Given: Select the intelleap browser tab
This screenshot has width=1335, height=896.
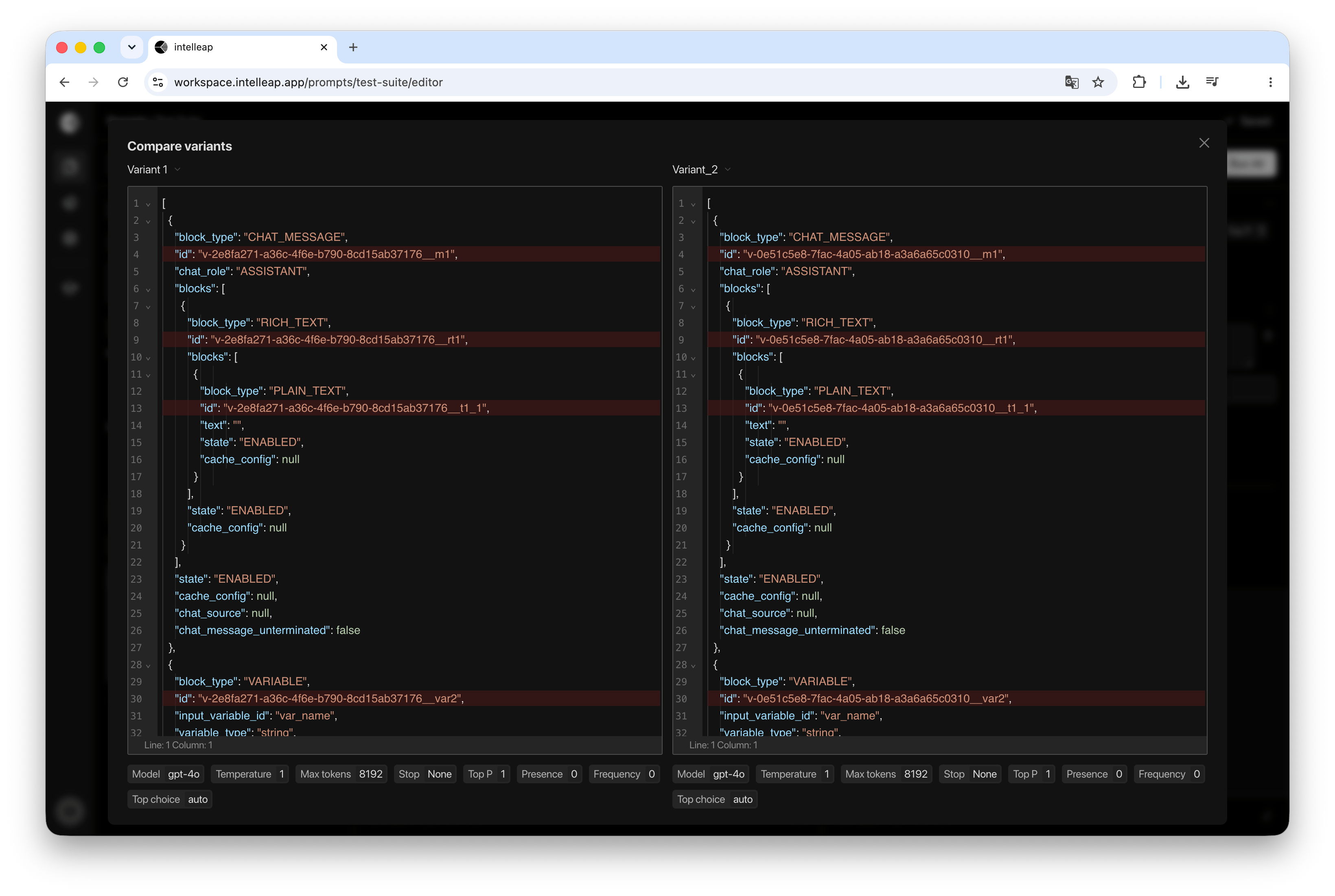Looking at the screenshot, I should click(242, 48).
